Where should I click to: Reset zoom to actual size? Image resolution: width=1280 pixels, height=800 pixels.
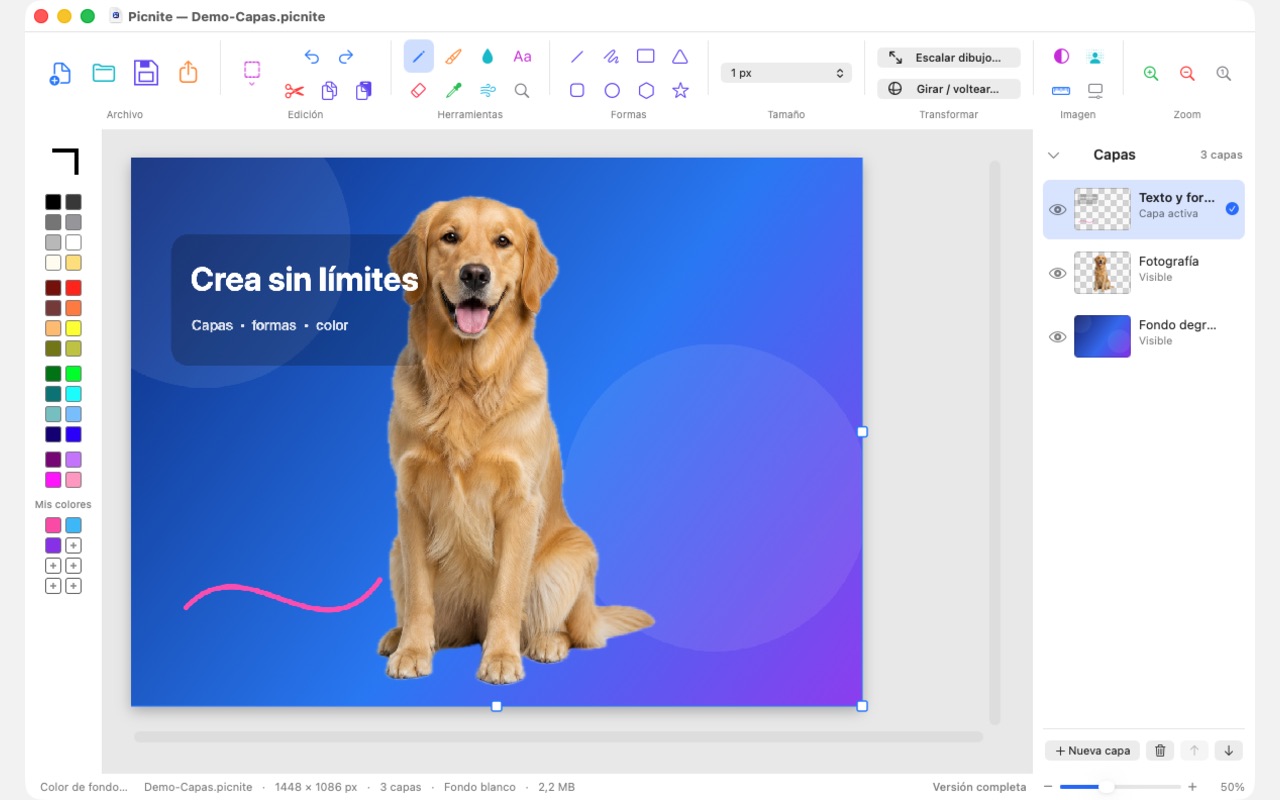(1223, 73)
